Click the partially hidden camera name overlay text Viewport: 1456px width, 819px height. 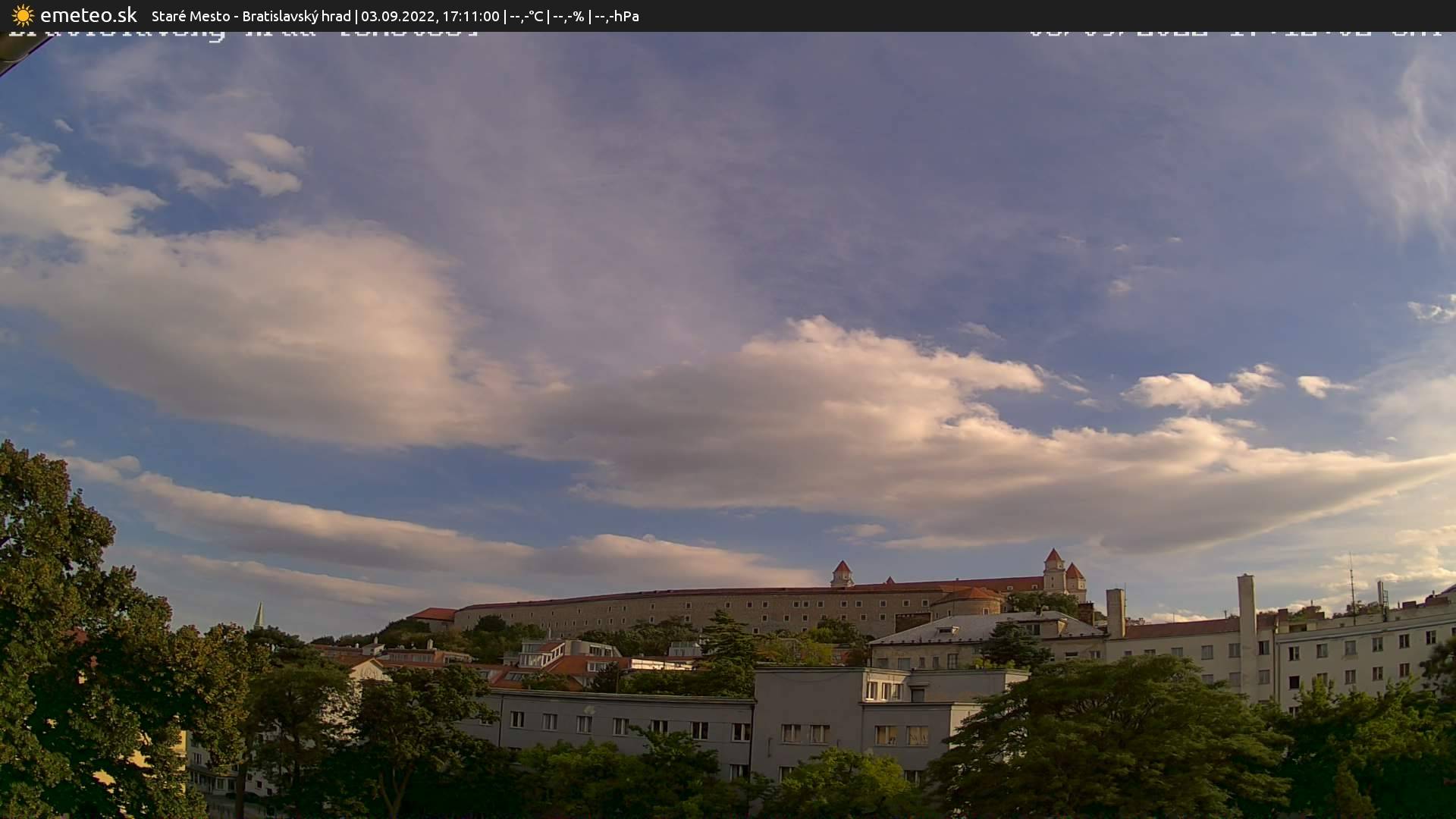tap(243, 33)
